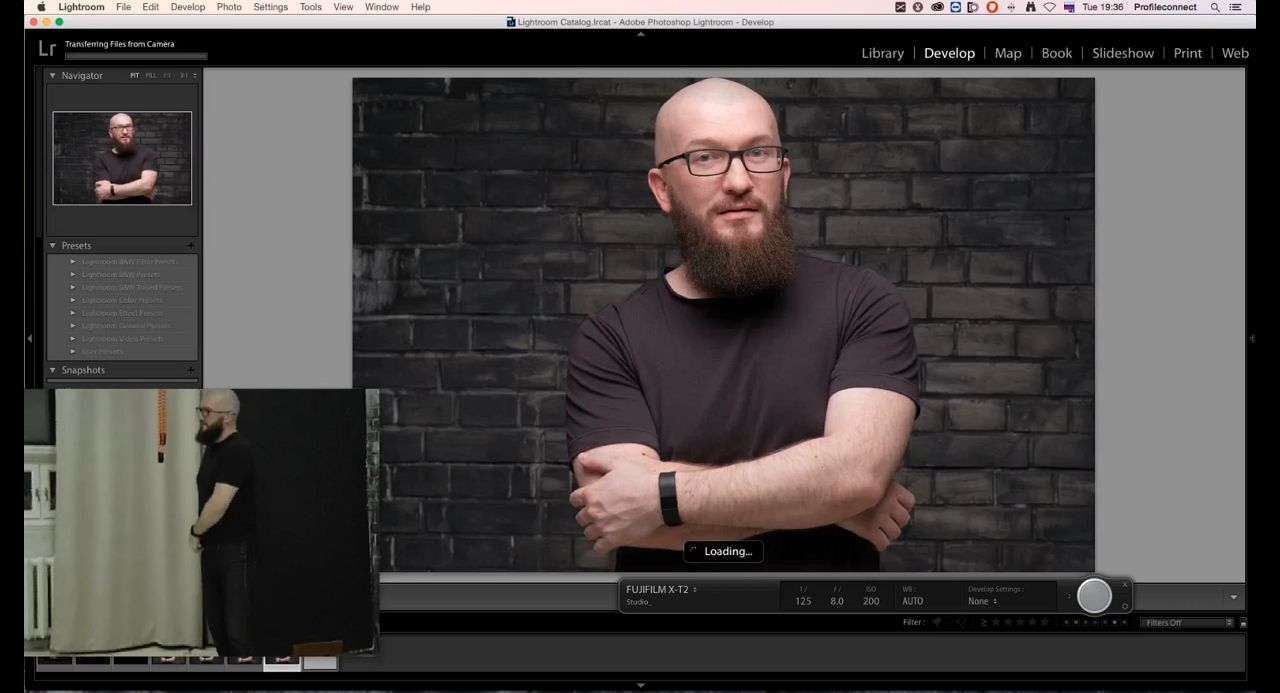Collapse the Snapshots panel triangle
1280x693 pixels.
pyautogui.click(x=53, y=370)
